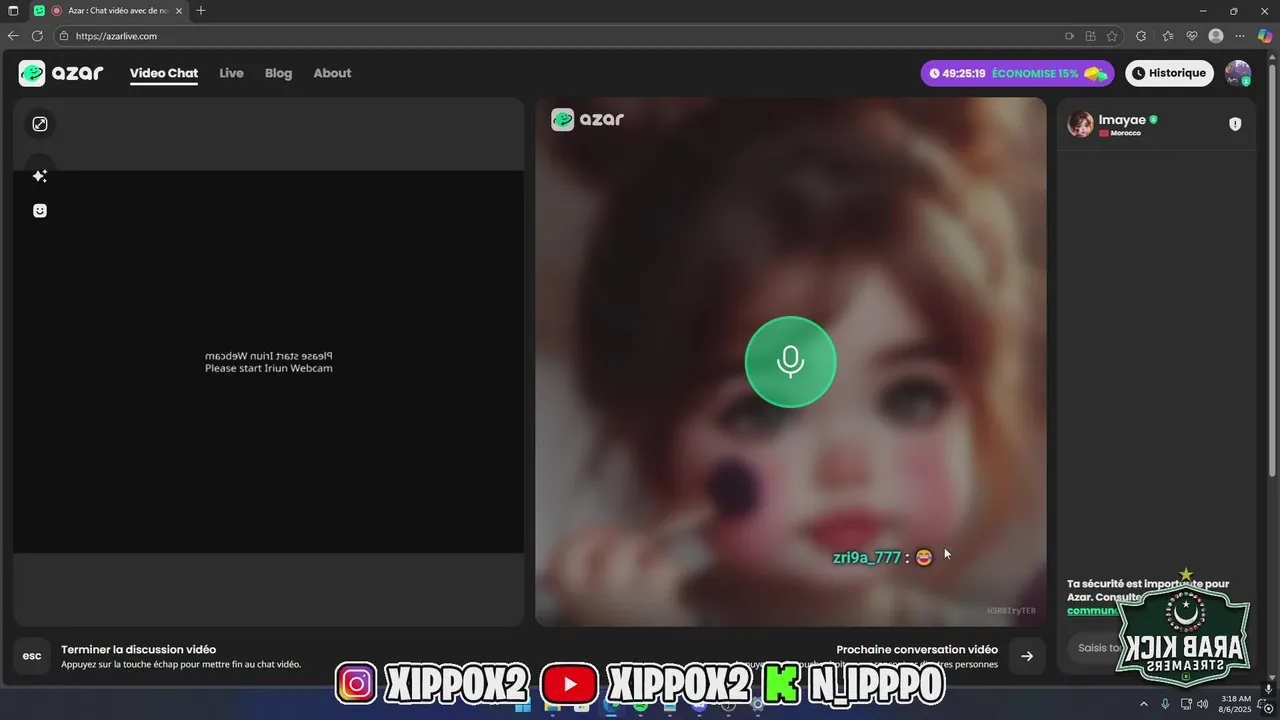This screenshot has width=1280, height=720.
Task: Click the split screen icon in address bar
Action: pyautogui.click(x=1091, y=36)
